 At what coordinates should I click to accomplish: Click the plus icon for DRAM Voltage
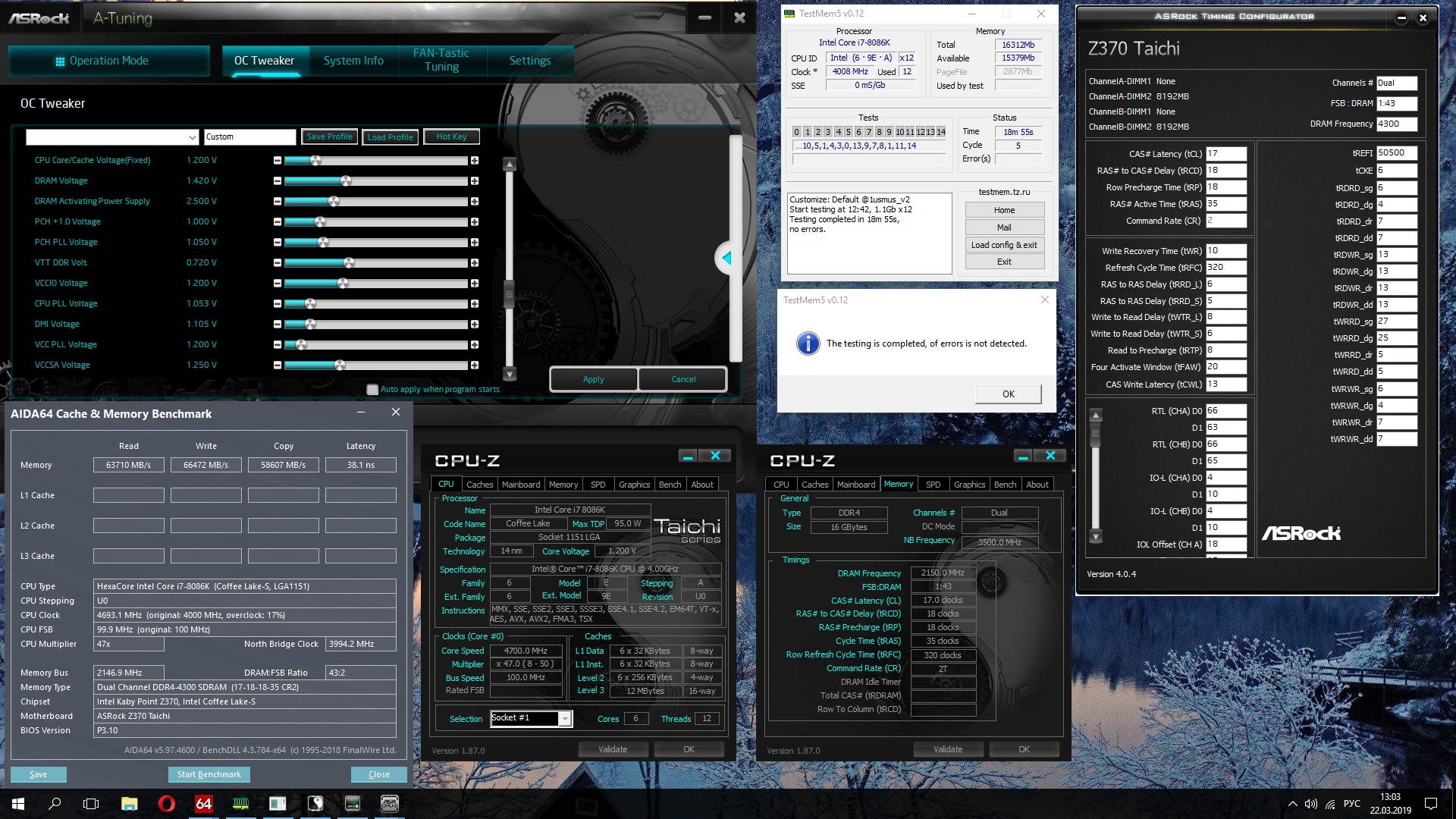pyautogui.click(x=475, y=181)
